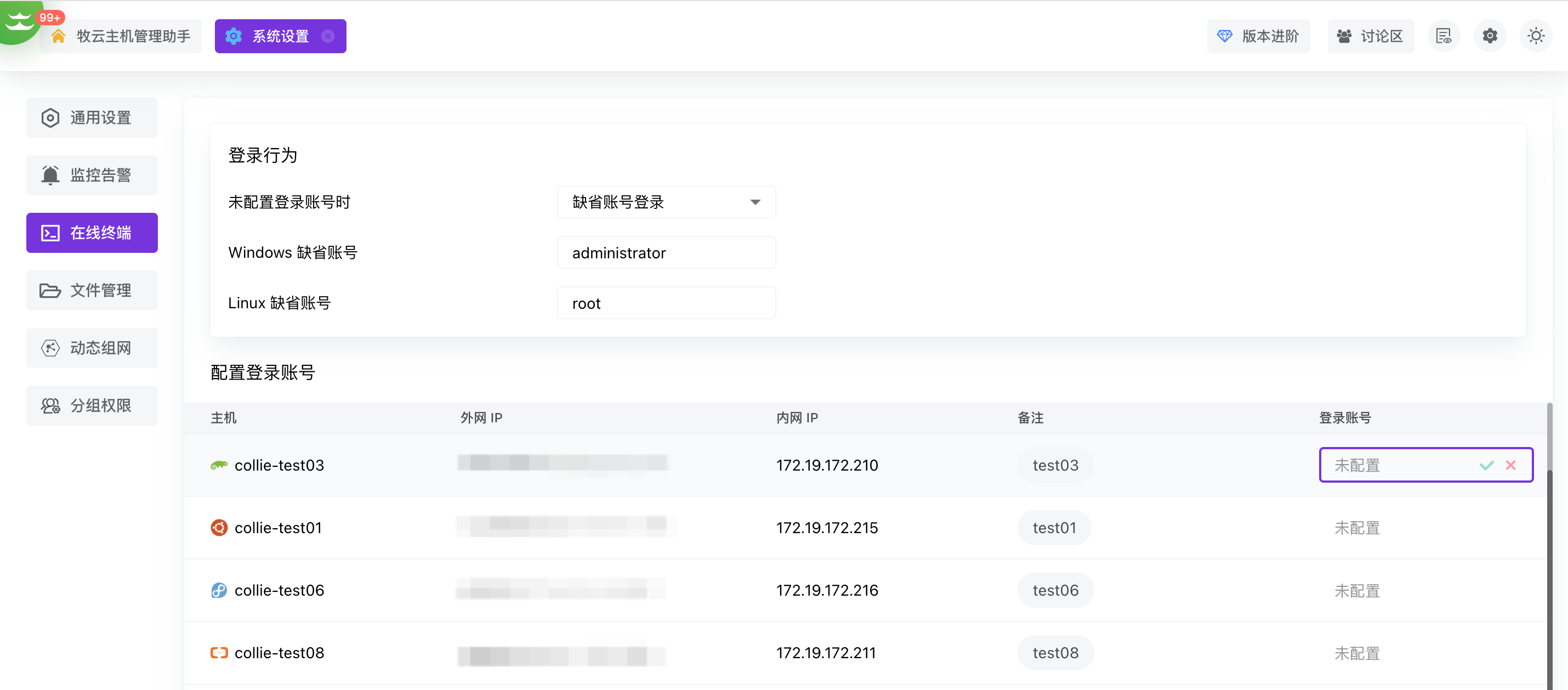Viewport: 1568px width, 690px height.
Task: Cancel editing with the red X icon
Action: pyautogui.click(x=1511, y=465)
